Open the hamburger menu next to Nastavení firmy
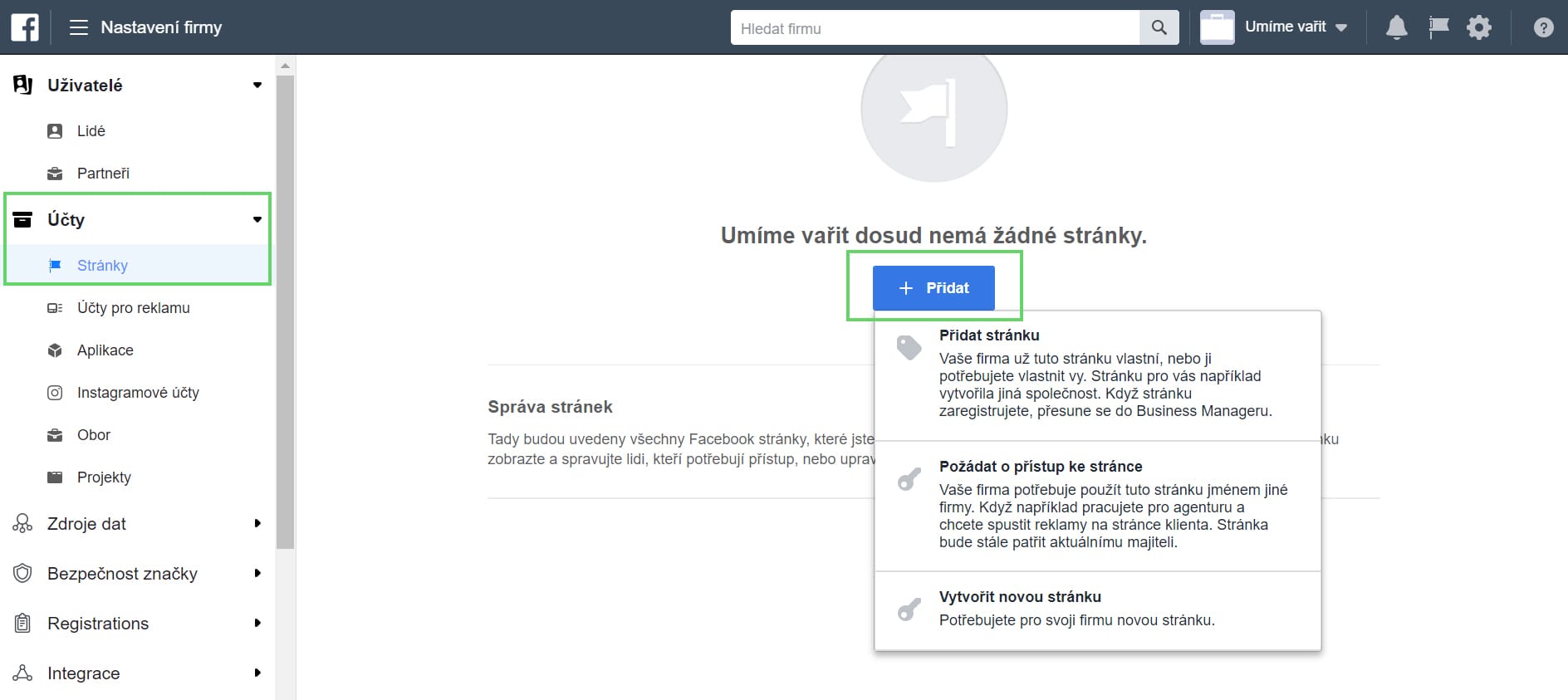 point(79,27)
